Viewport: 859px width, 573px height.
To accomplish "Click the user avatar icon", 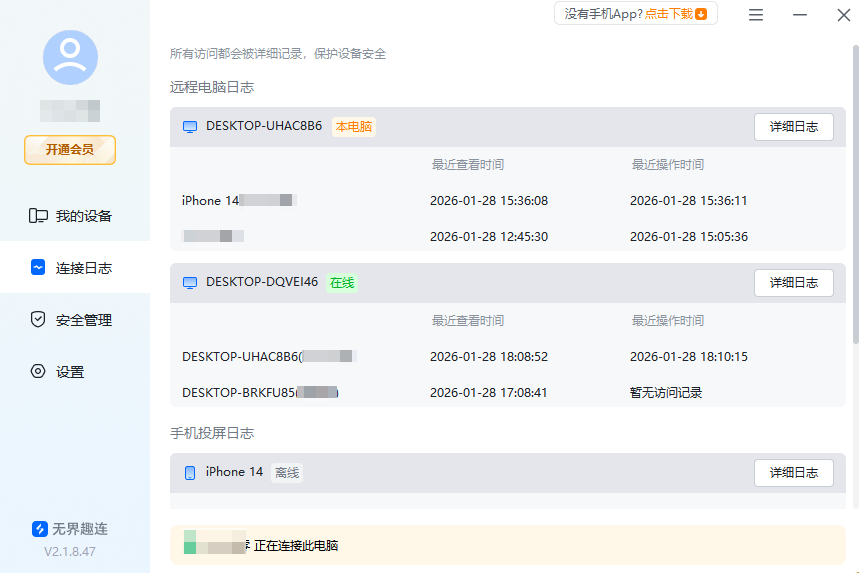I will click(70, 58).
